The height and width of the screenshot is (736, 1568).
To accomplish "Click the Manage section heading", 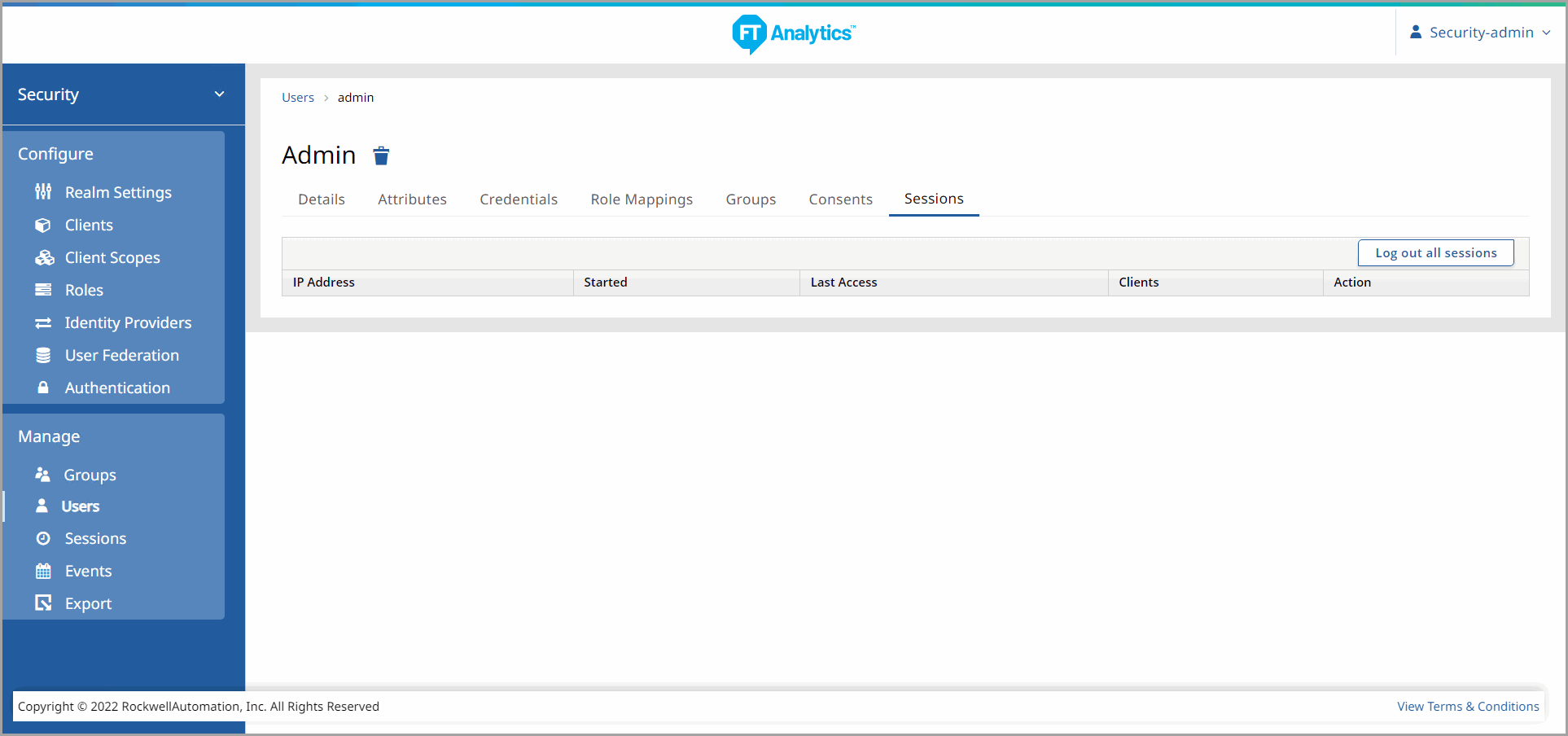I will click(49, 436).
